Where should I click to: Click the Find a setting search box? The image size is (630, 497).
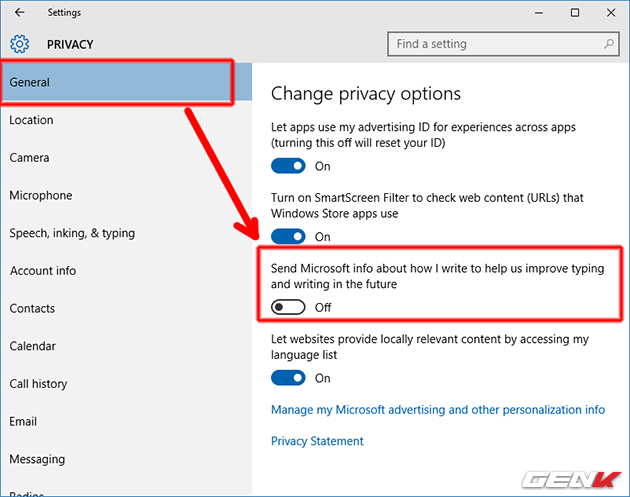click(x=495, y=44)
